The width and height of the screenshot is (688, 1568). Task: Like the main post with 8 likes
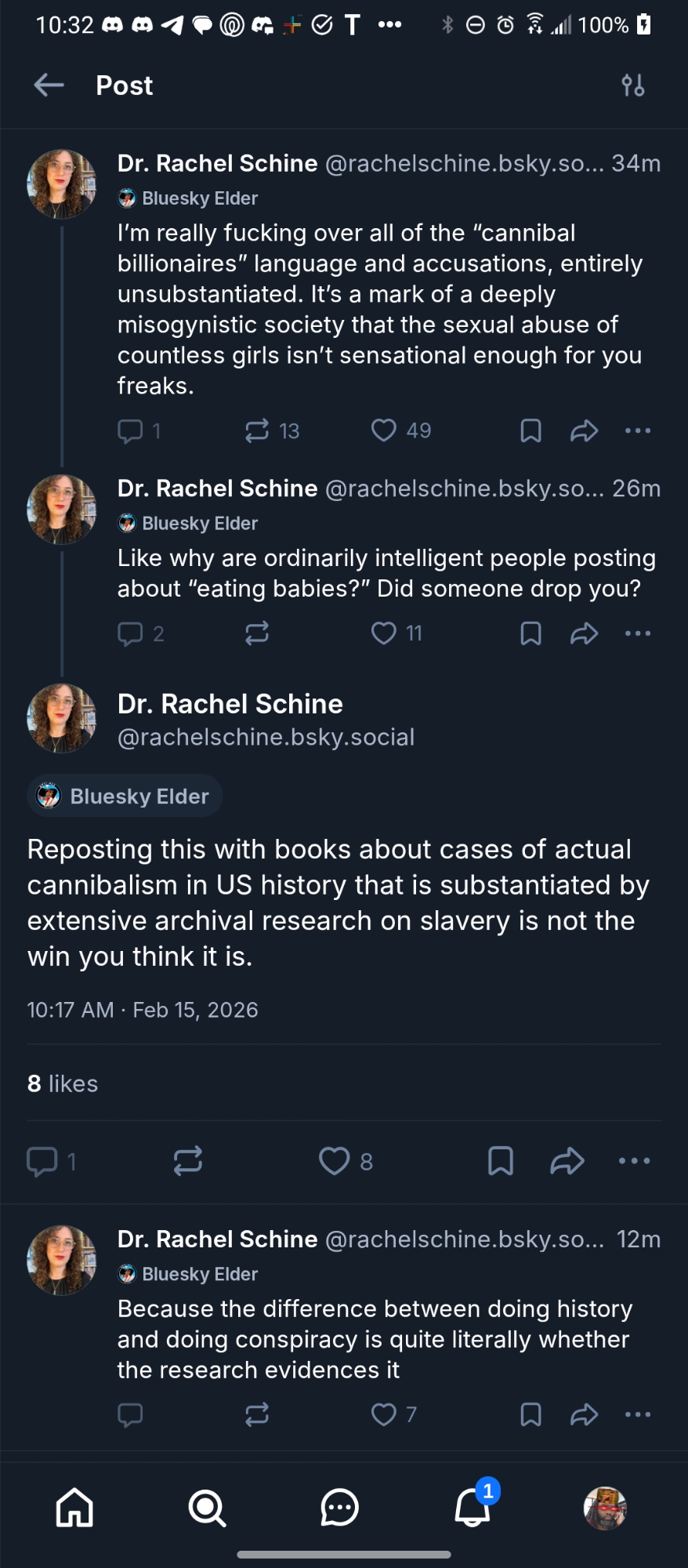(335, 1161)
